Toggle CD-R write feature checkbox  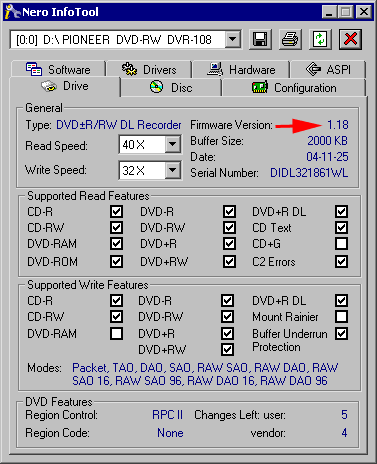coord(116,300)
